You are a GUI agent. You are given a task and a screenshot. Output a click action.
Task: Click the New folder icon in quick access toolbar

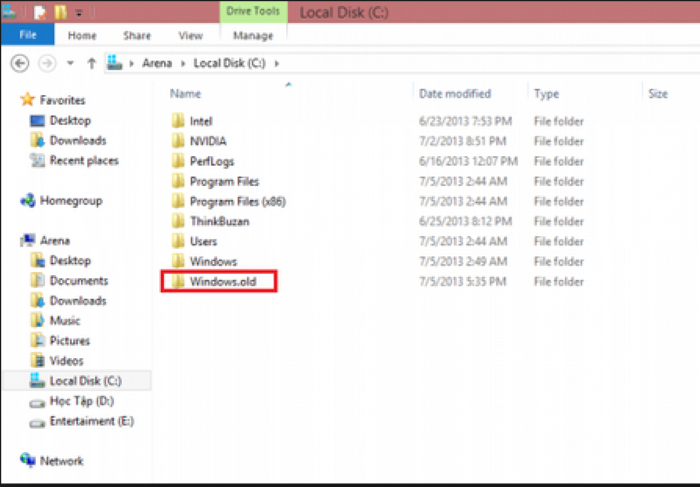(x=60, y=12)
